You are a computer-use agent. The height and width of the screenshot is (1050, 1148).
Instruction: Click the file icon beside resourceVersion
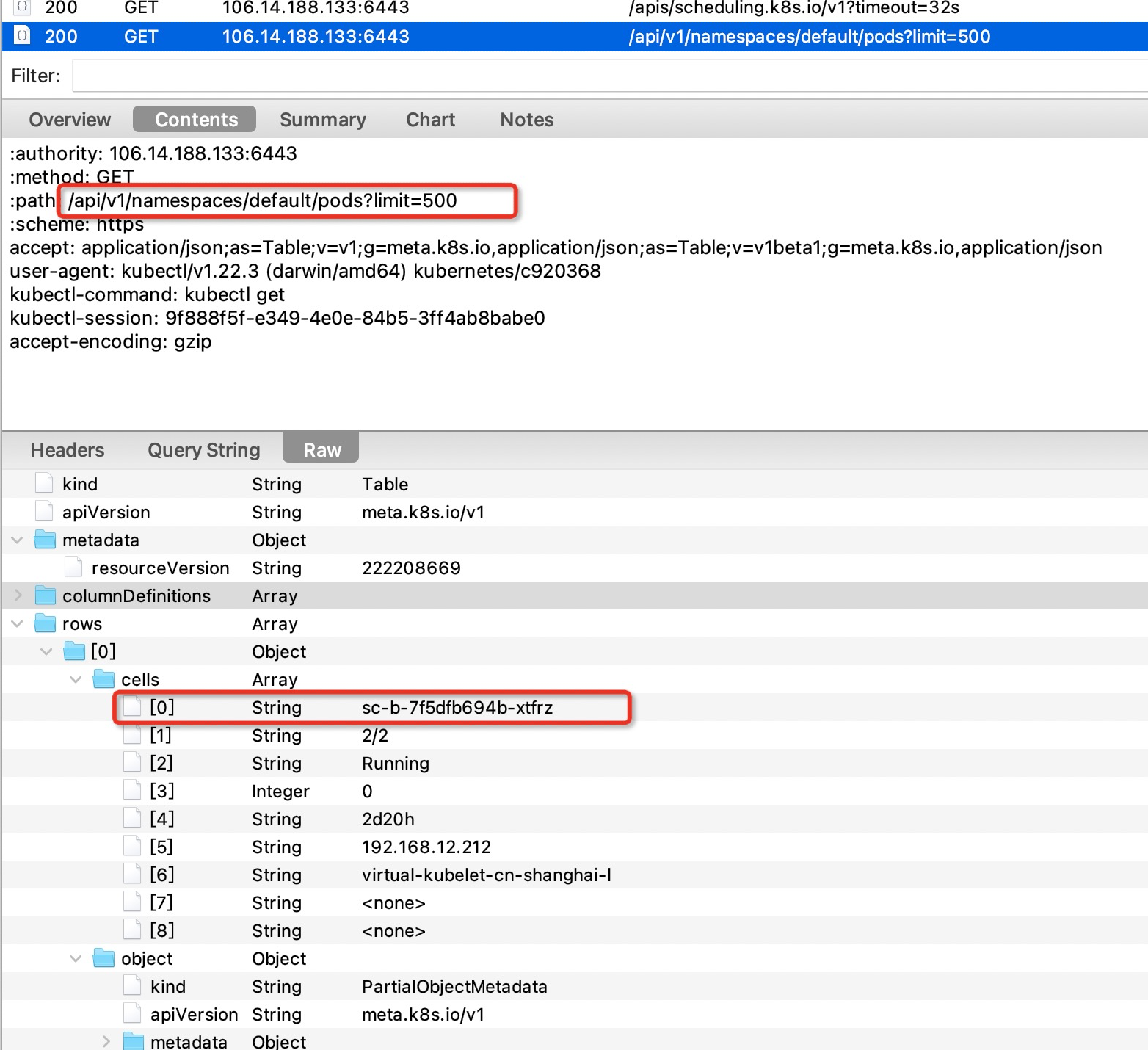[x=73, y=568]
